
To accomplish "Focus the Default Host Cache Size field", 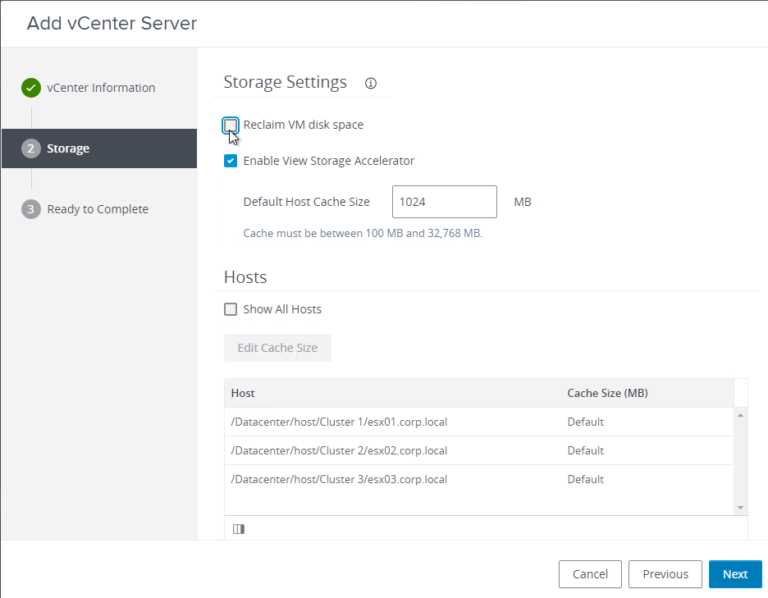I will click(x=444, y=202).
